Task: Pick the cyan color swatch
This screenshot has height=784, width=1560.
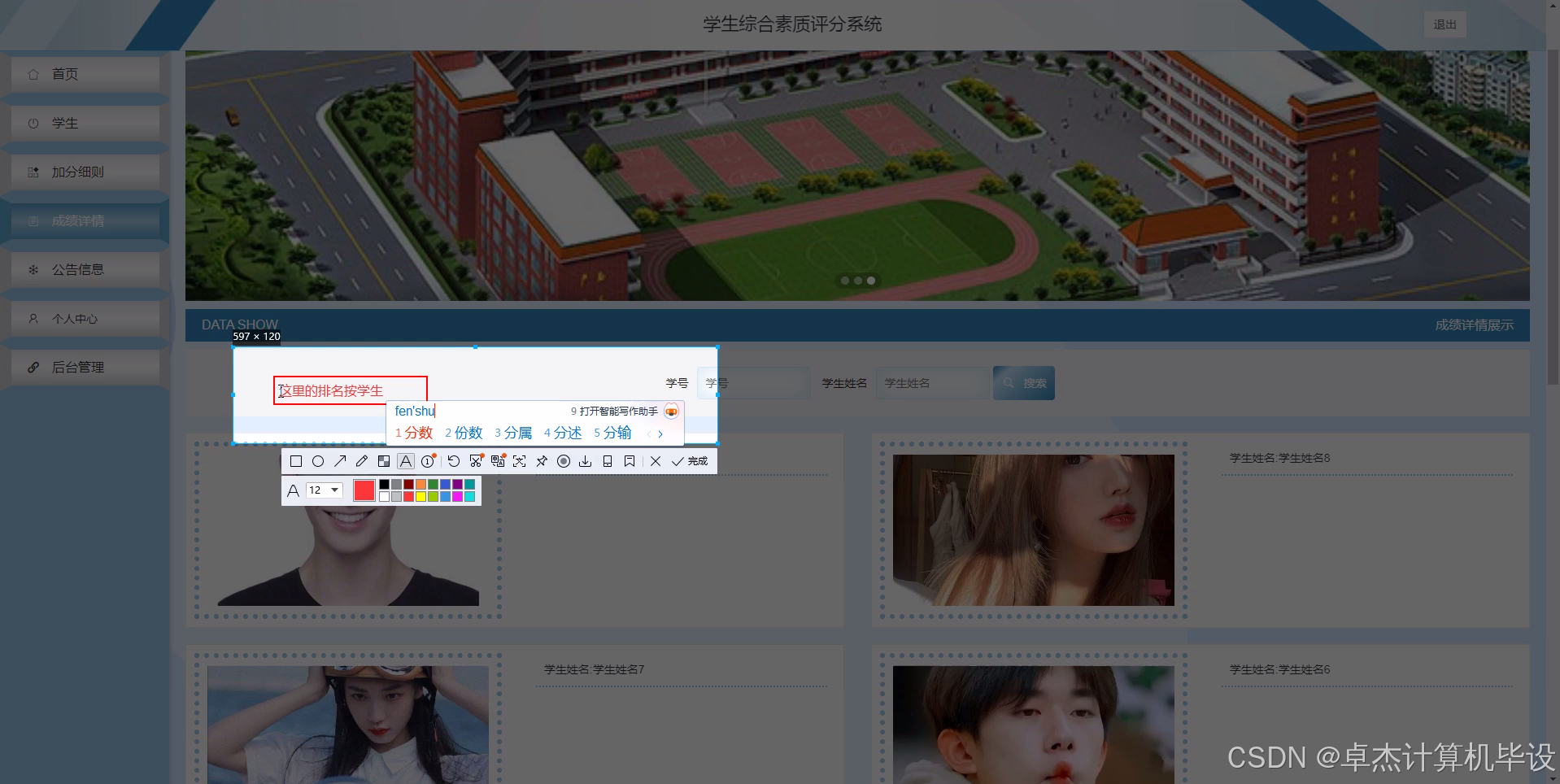Action: [x=469, y=496]
